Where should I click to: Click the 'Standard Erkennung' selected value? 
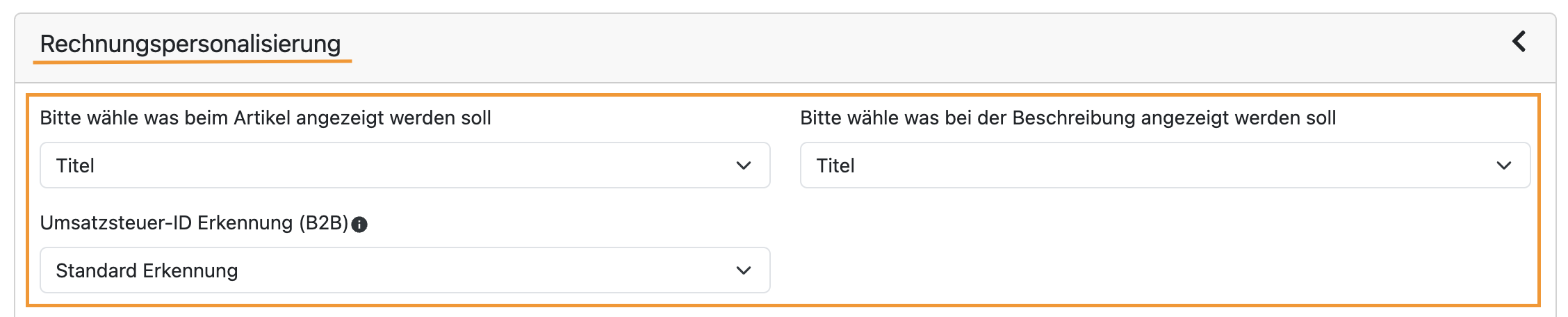pos(147,270)
